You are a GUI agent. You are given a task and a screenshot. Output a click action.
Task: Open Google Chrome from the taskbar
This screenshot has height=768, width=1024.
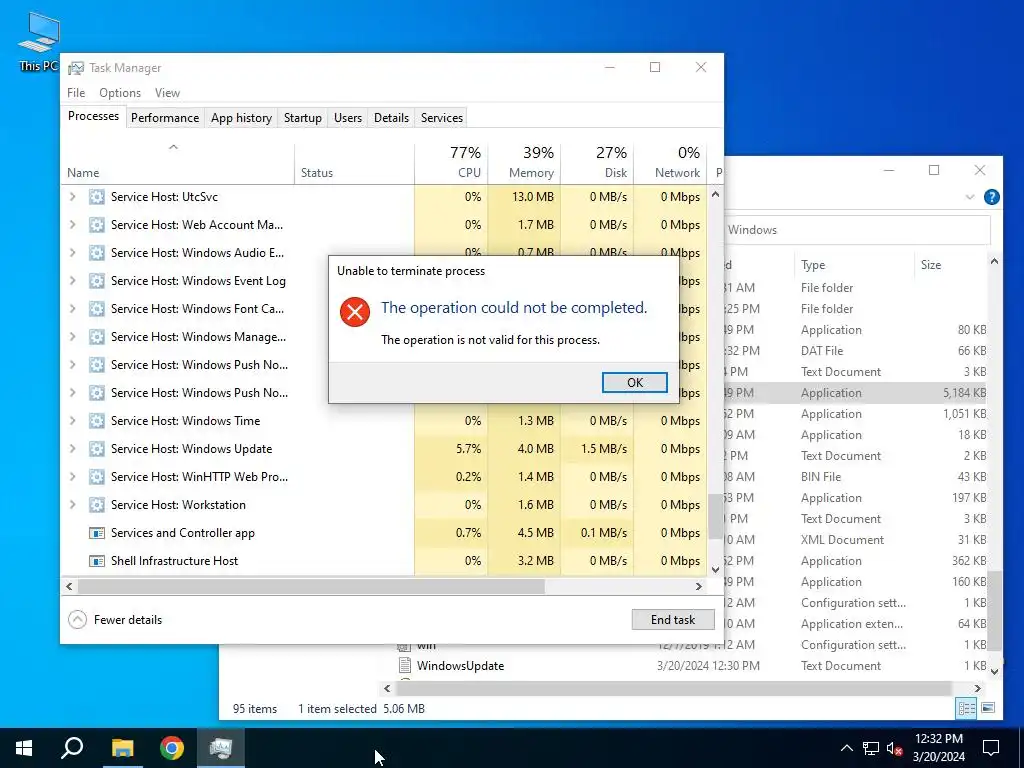[x=172, y=748]
